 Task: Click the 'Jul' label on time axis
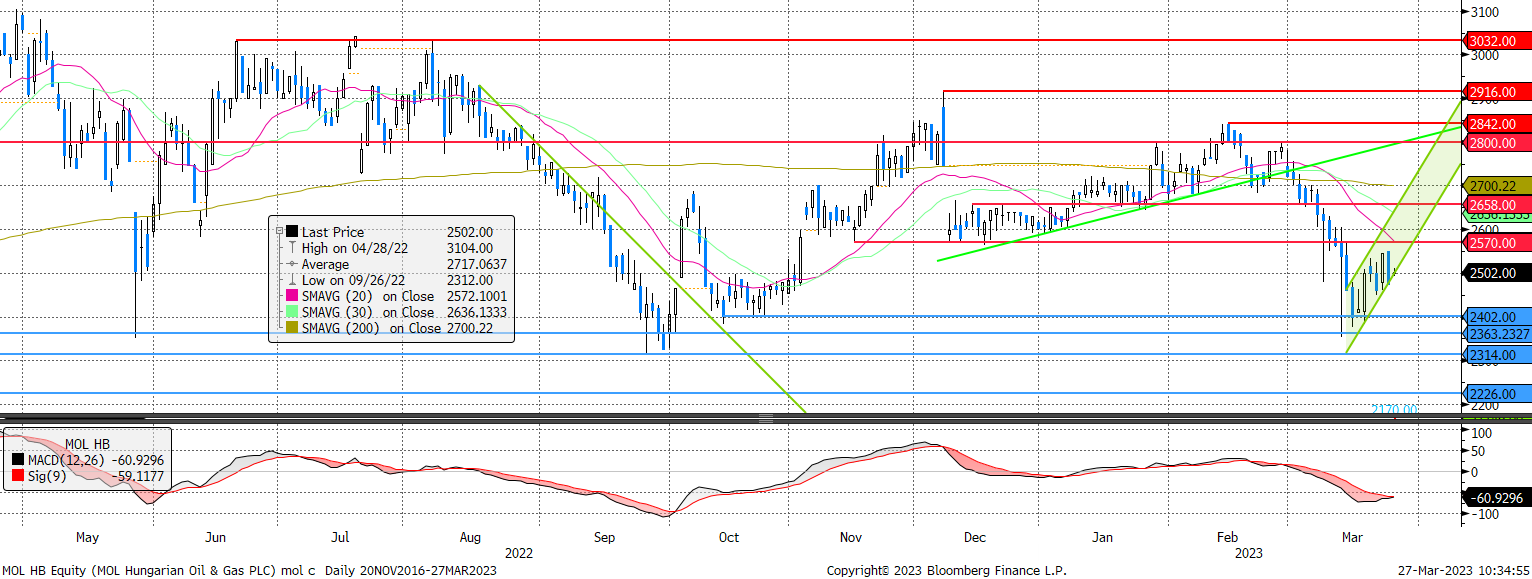click(x=342, y=537)
